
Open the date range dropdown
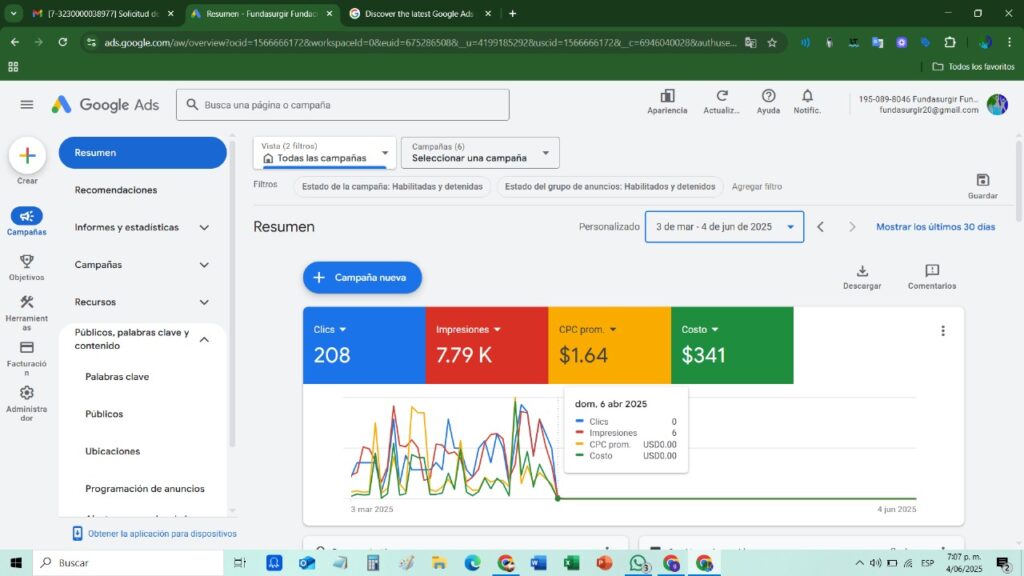pyautogui.click(x=724, y=227)
